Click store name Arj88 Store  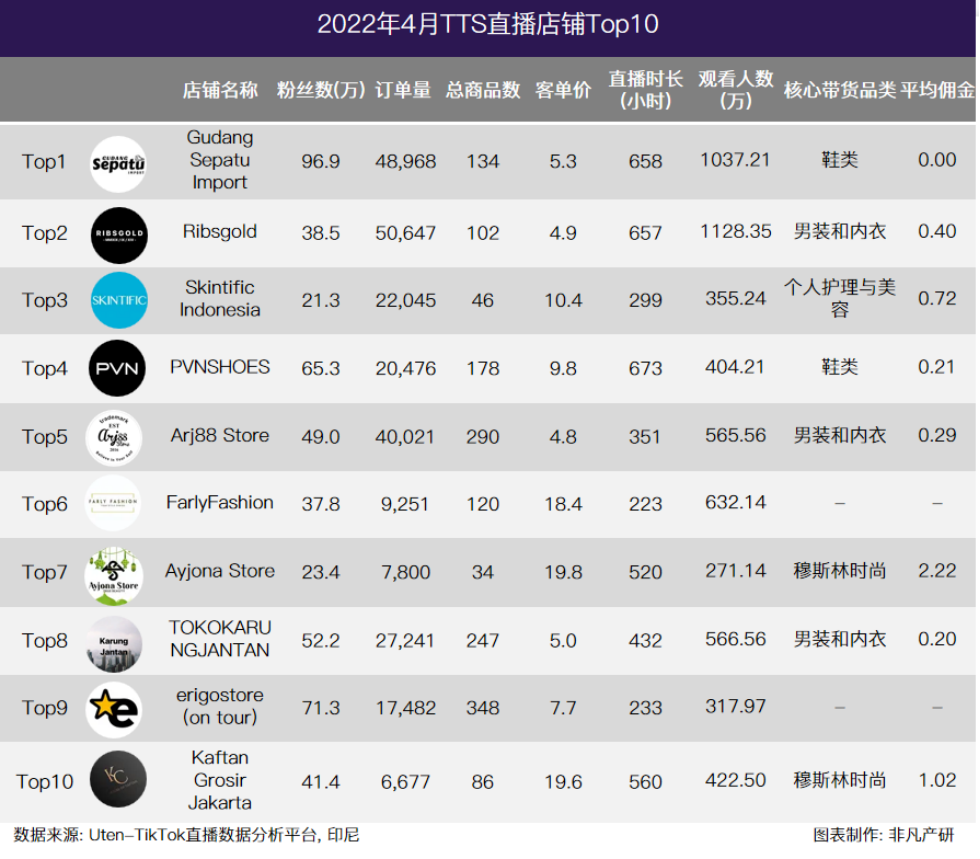220,435
